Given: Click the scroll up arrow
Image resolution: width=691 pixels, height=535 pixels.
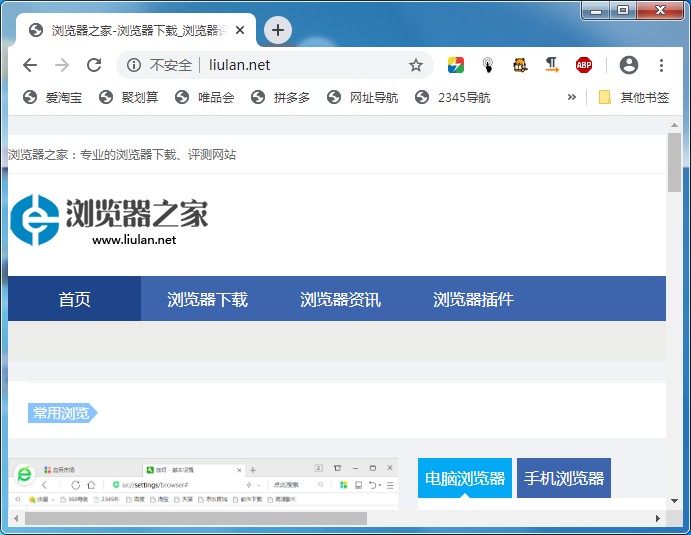Looking at the screenshot, I should (x=674, y=125).
